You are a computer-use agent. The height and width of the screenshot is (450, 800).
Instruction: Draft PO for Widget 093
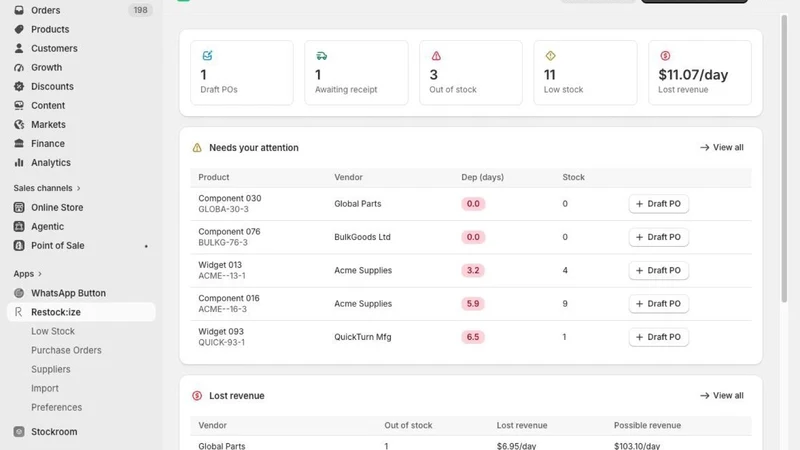pos(659,337)
